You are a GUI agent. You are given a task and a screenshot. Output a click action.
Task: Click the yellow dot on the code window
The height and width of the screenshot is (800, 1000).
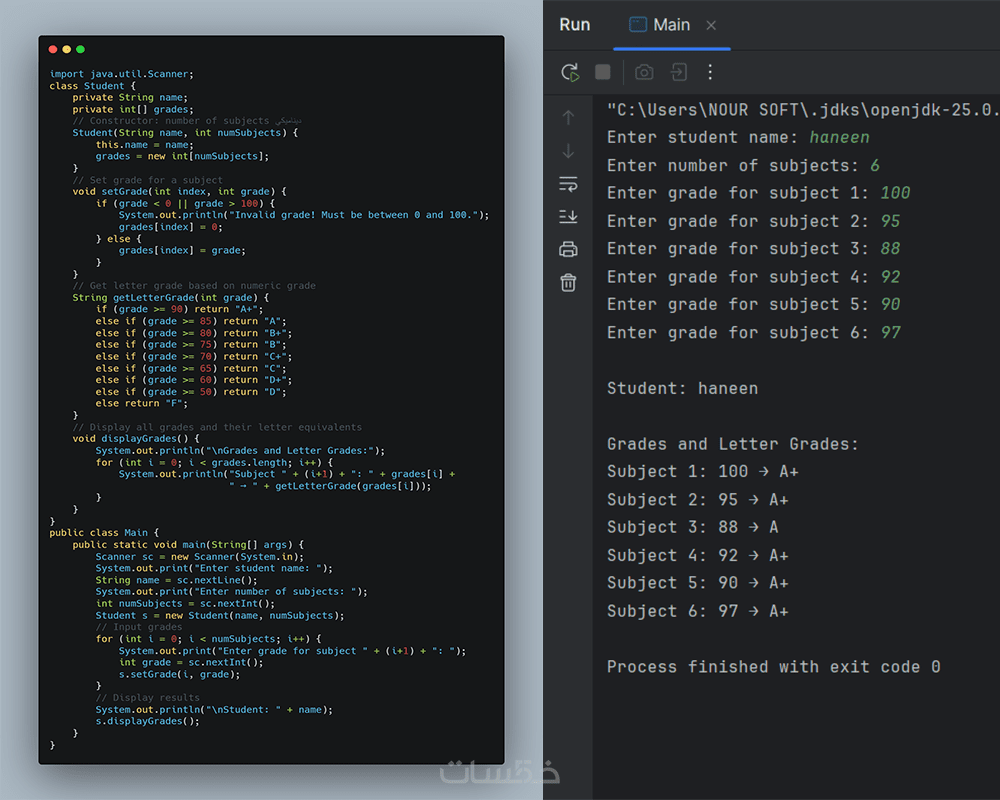pos(67,49)
